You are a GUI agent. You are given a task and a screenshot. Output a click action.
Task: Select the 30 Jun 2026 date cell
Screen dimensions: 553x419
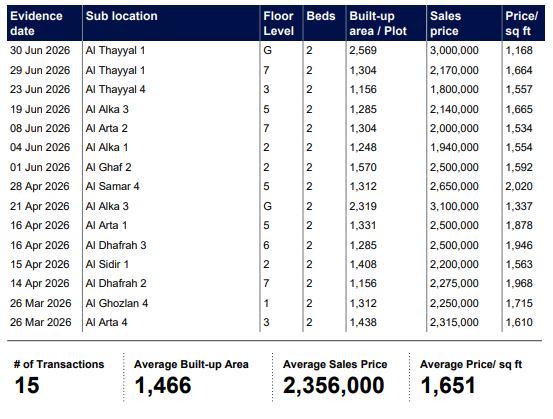coord(40,50)
